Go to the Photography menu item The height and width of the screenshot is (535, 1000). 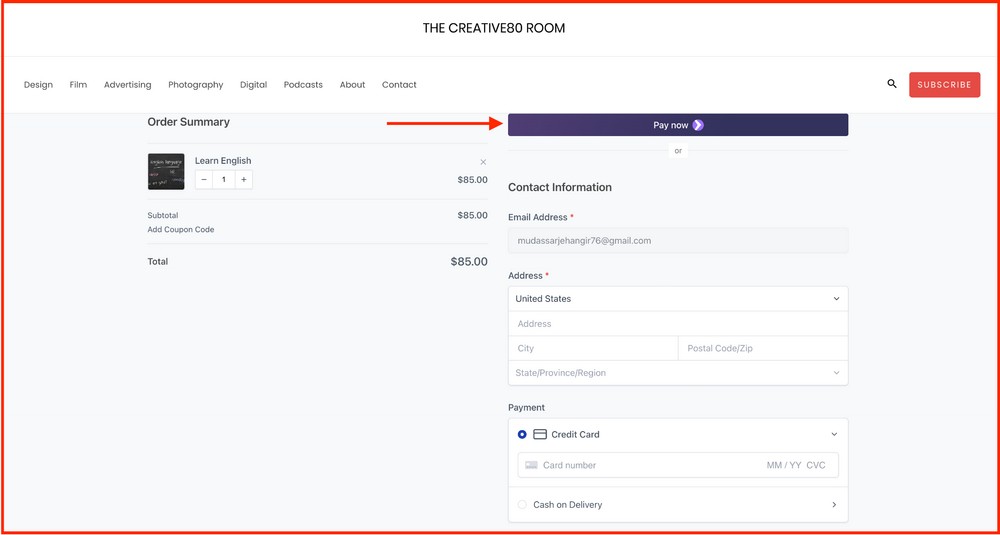pyautogui.click(x=196, y=85)
